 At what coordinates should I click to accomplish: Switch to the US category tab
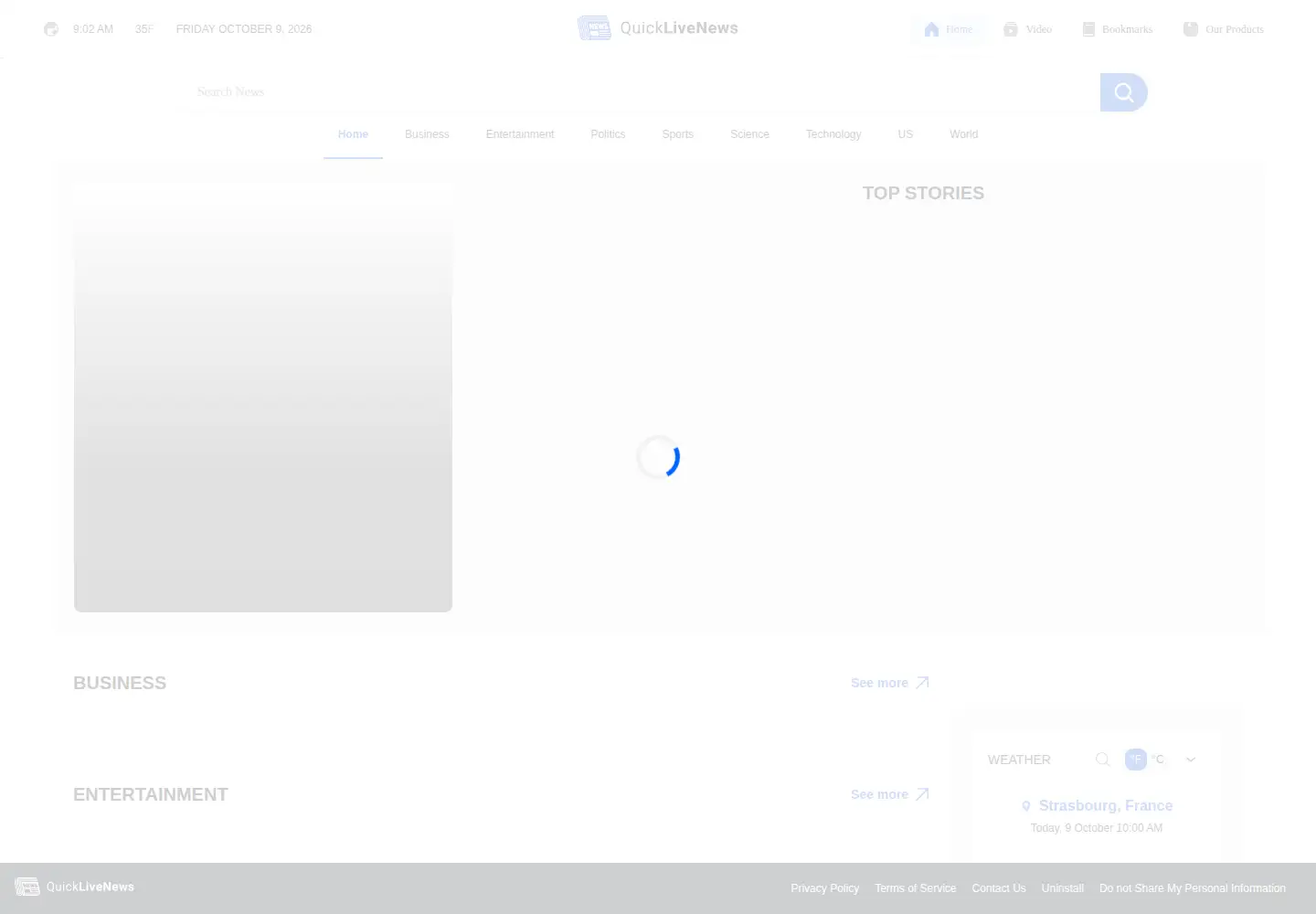(906, 134)
